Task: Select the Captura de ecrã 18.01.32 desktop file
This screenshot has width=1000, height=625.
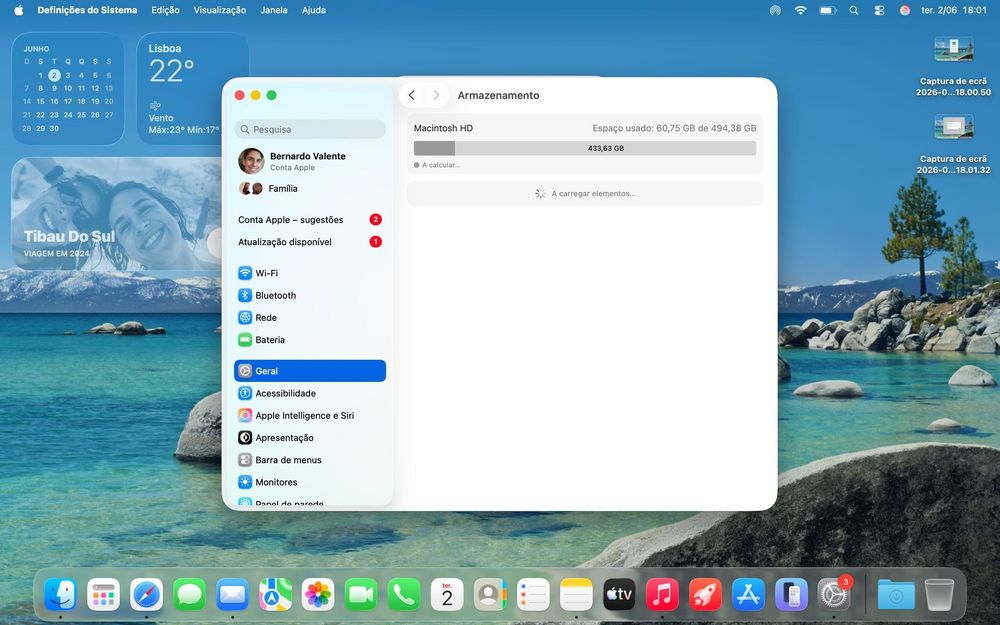Action: tap(953, 144)
